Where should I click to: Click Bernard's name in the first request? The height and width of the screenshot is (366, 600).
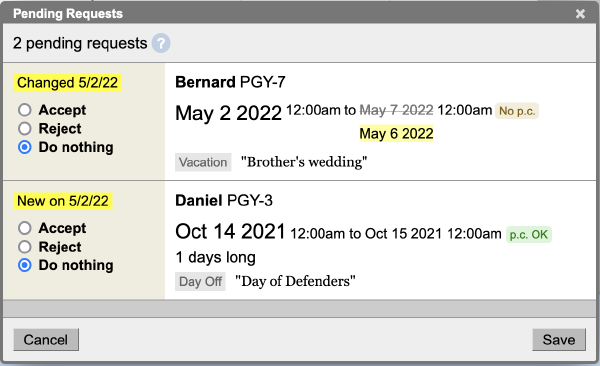pos(205,82)
